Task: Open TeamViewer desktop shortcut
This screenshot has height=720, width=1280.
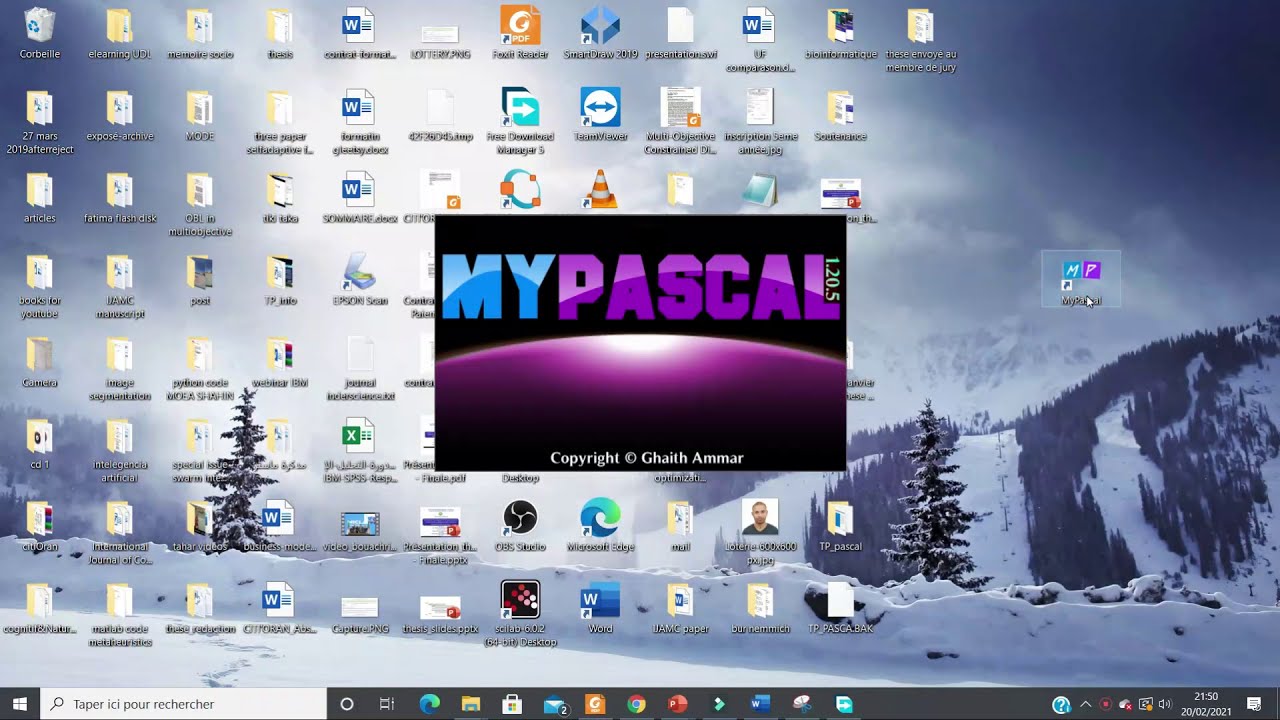Action: [x=600, y=115]
